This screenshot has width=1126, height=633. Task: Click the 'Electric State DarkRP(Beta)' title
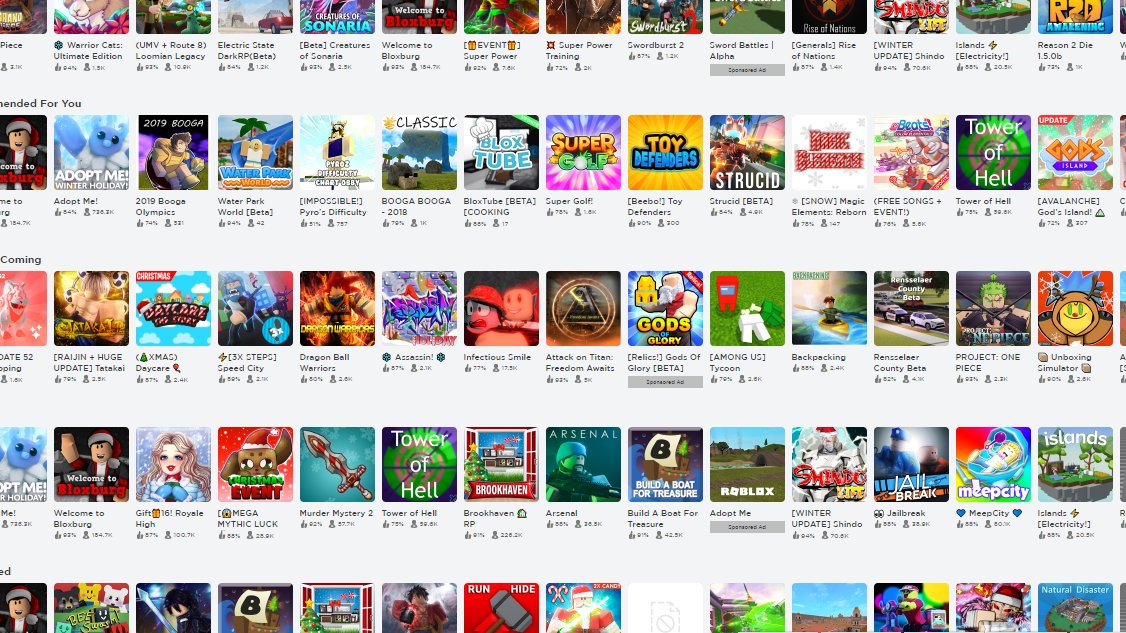click(246, 50)
